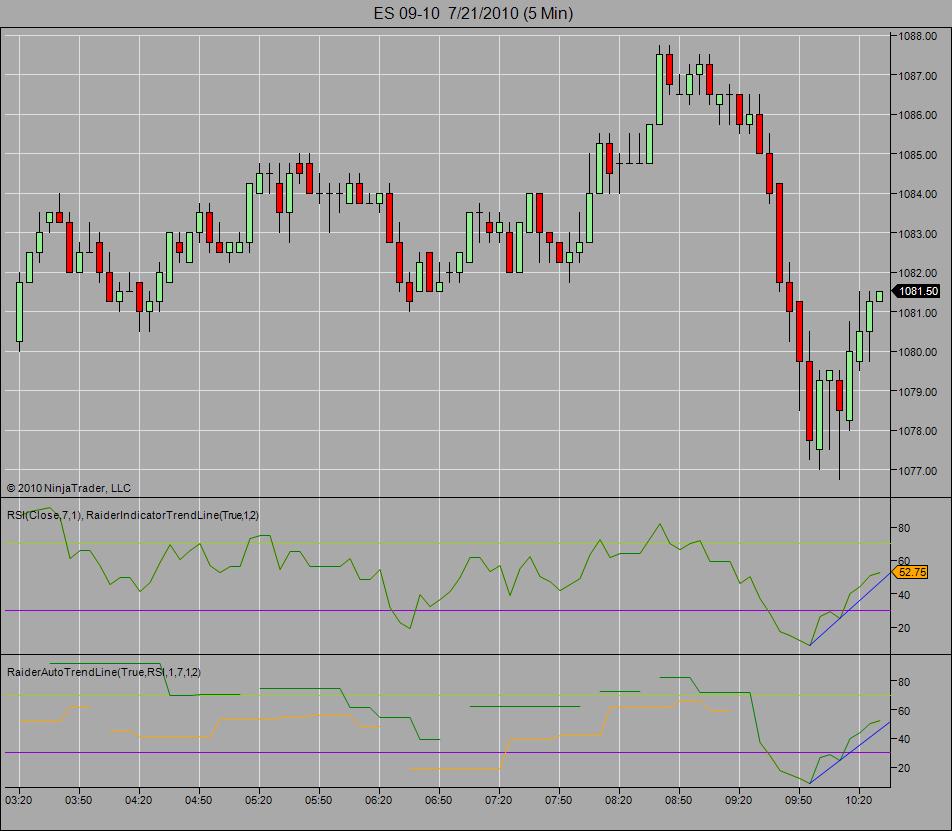
Task: Click the last green candle near 1081.50
Action: click(x=879, y=296)
